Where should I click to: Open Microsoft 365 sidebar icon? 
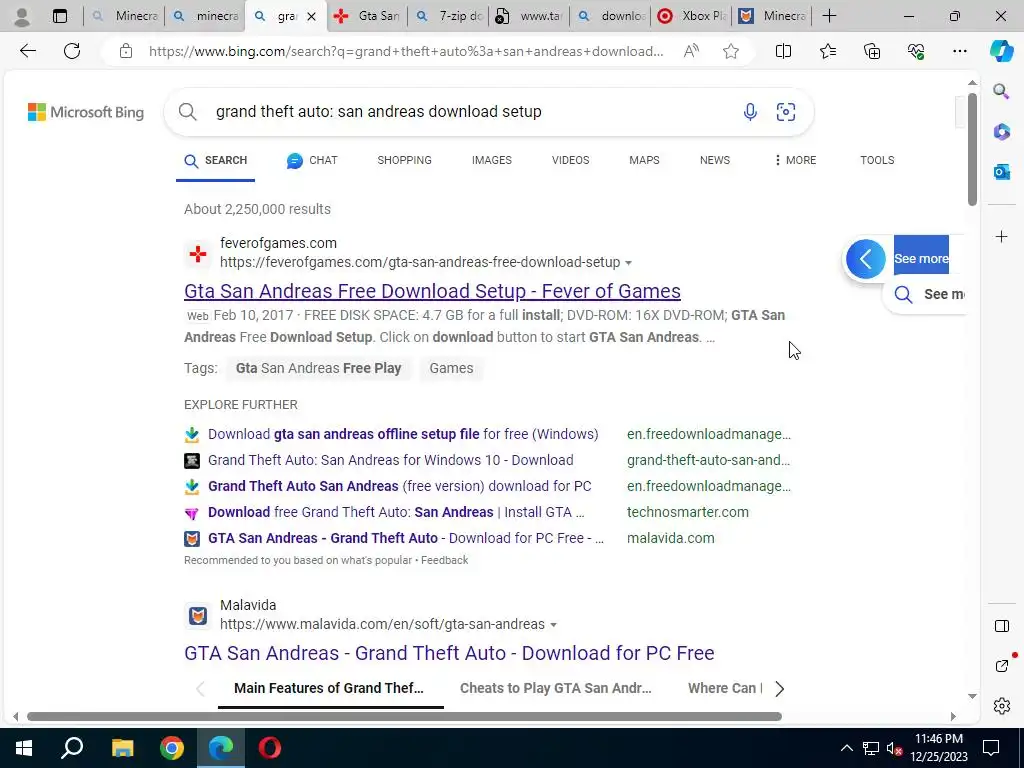pyautogui.click(x=1001, y=132)
